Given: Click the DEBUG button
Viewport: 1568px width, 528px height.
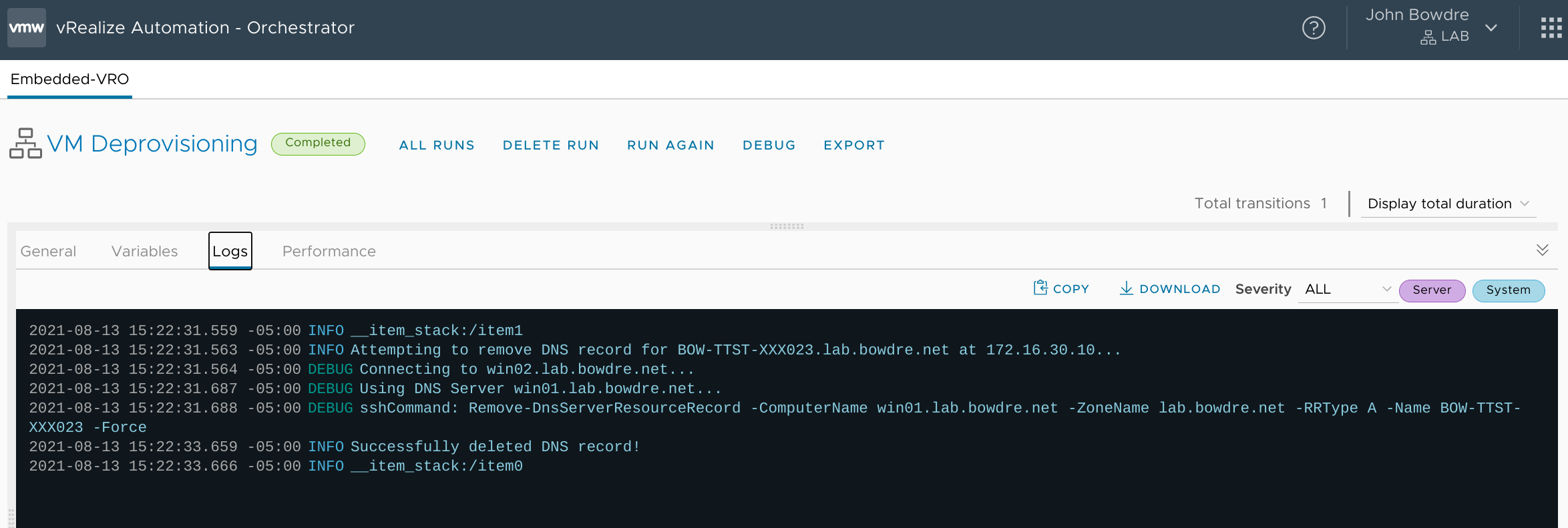Looking at the screenshot, I should pyautogui.click(x=769, y=145).
